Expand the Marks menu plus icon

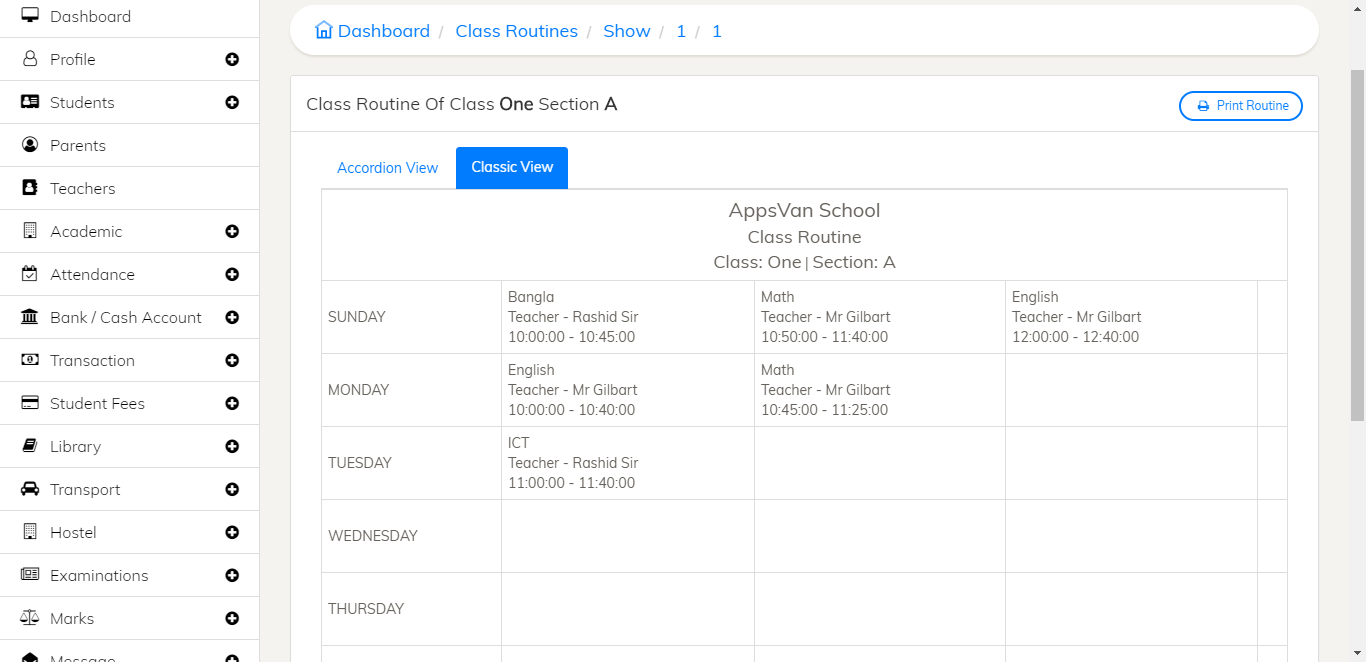(232, 619)
